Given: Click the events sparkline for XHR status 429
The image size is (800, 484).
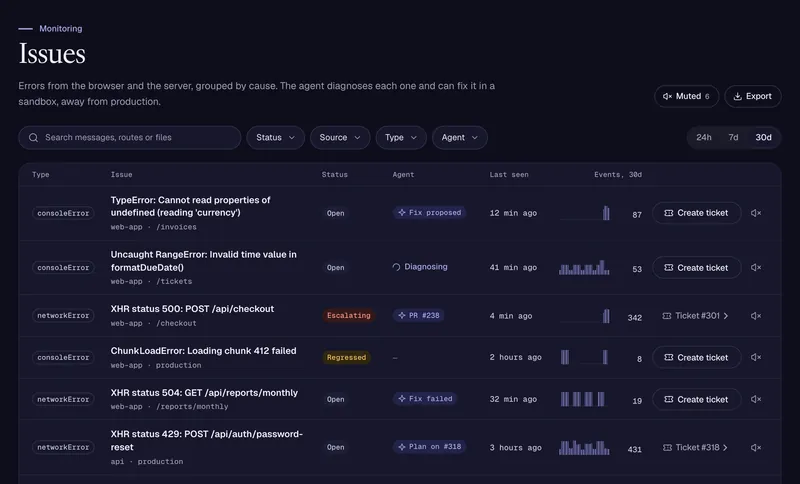Looking at the screenshot, I should 584,447.
